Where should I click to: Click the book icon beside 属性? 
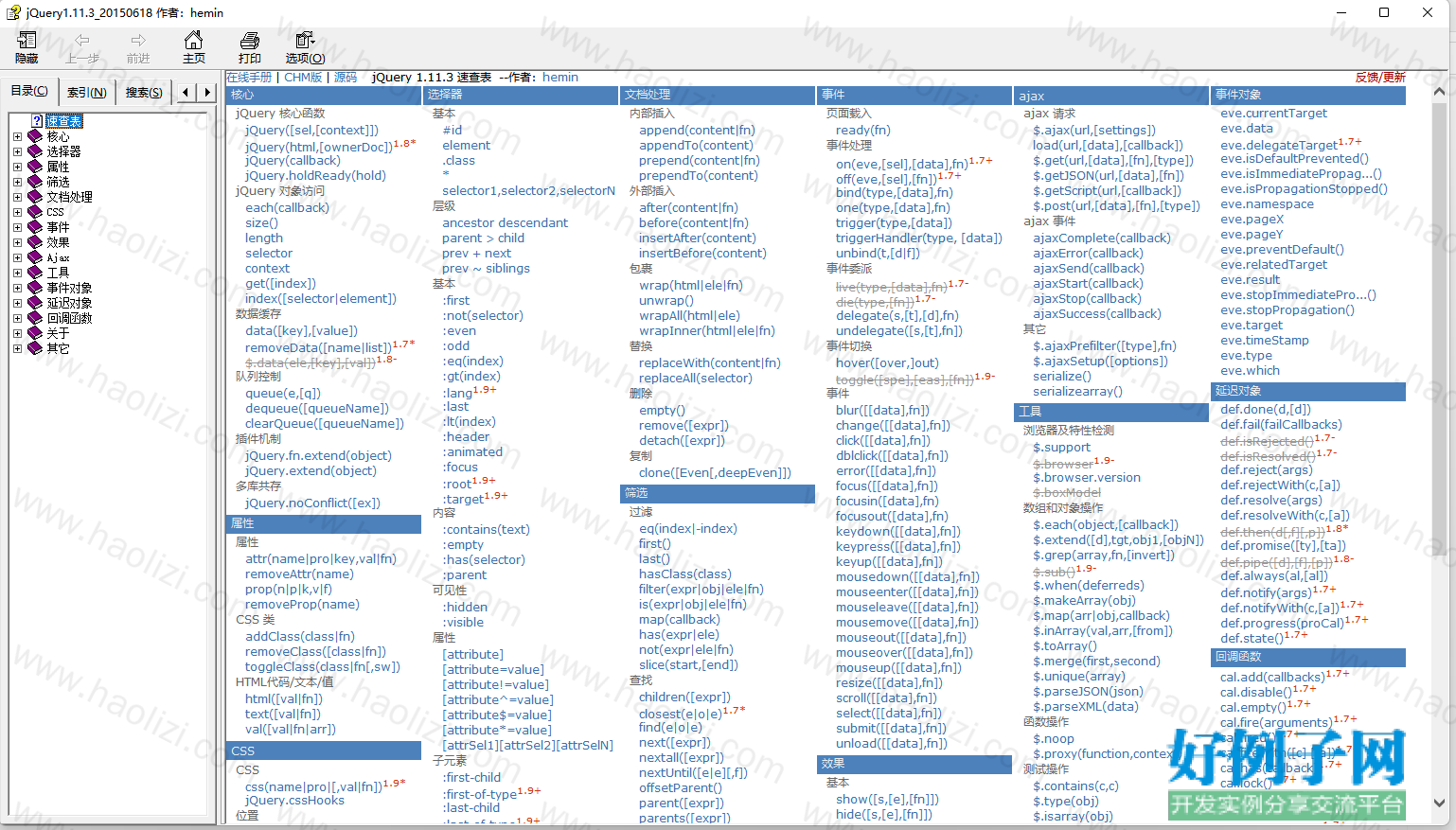pyautogui.click(x=36, y=167)
